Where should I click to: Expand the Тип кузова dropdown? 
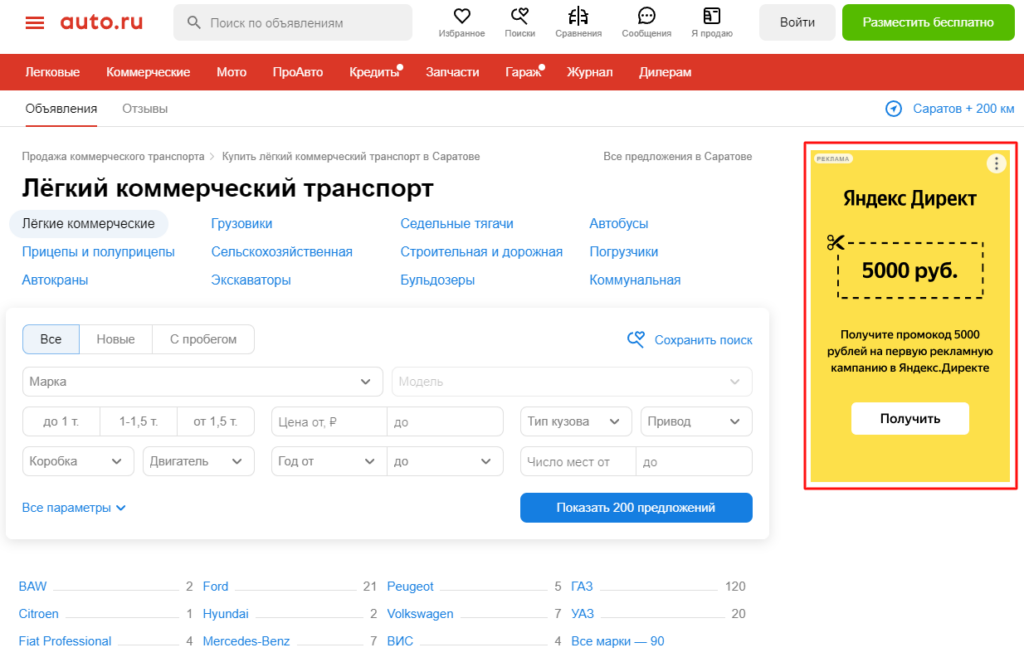point(576,421)
